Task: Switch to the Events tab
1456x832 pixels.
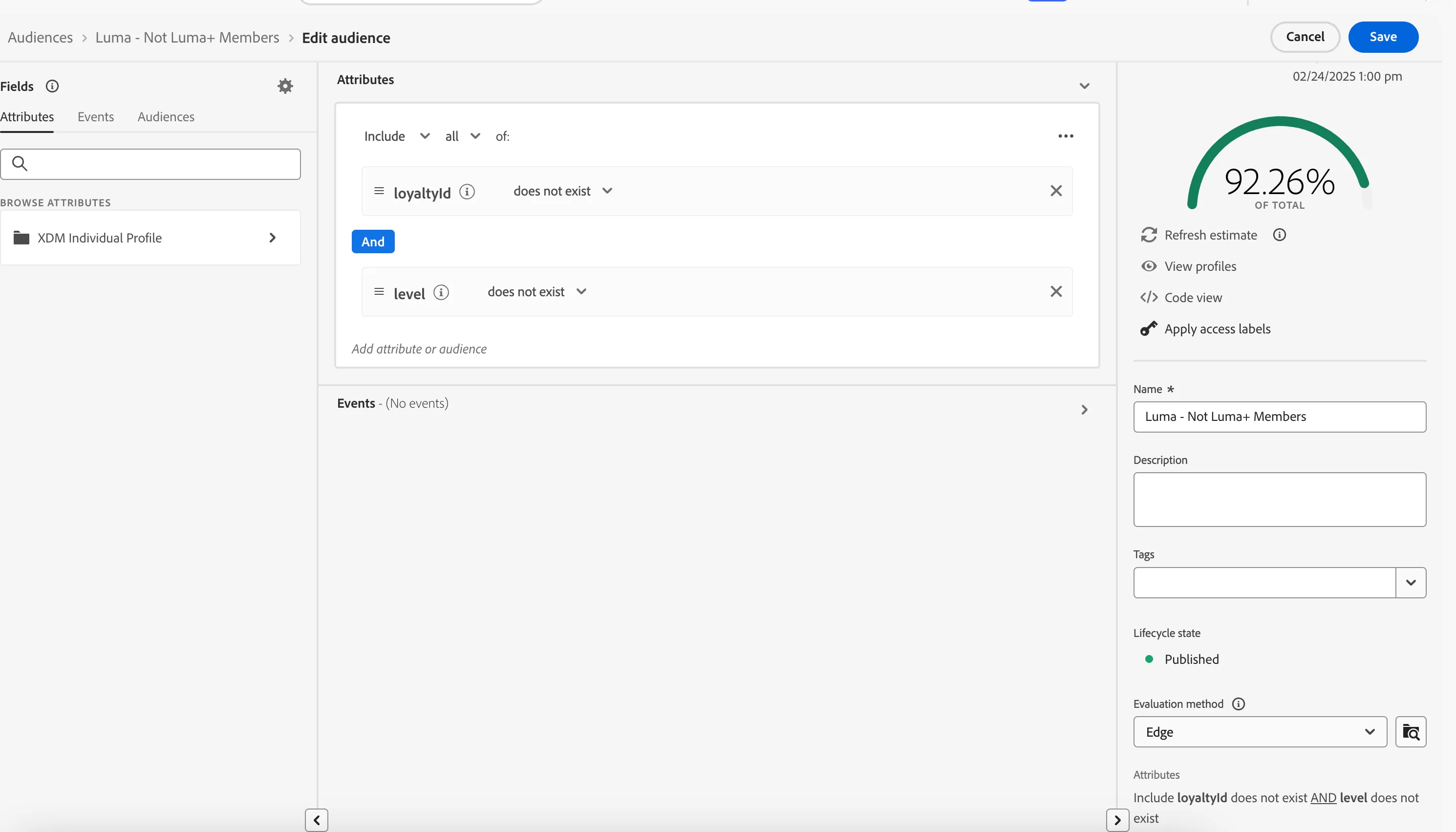Action: pos(96,116)
